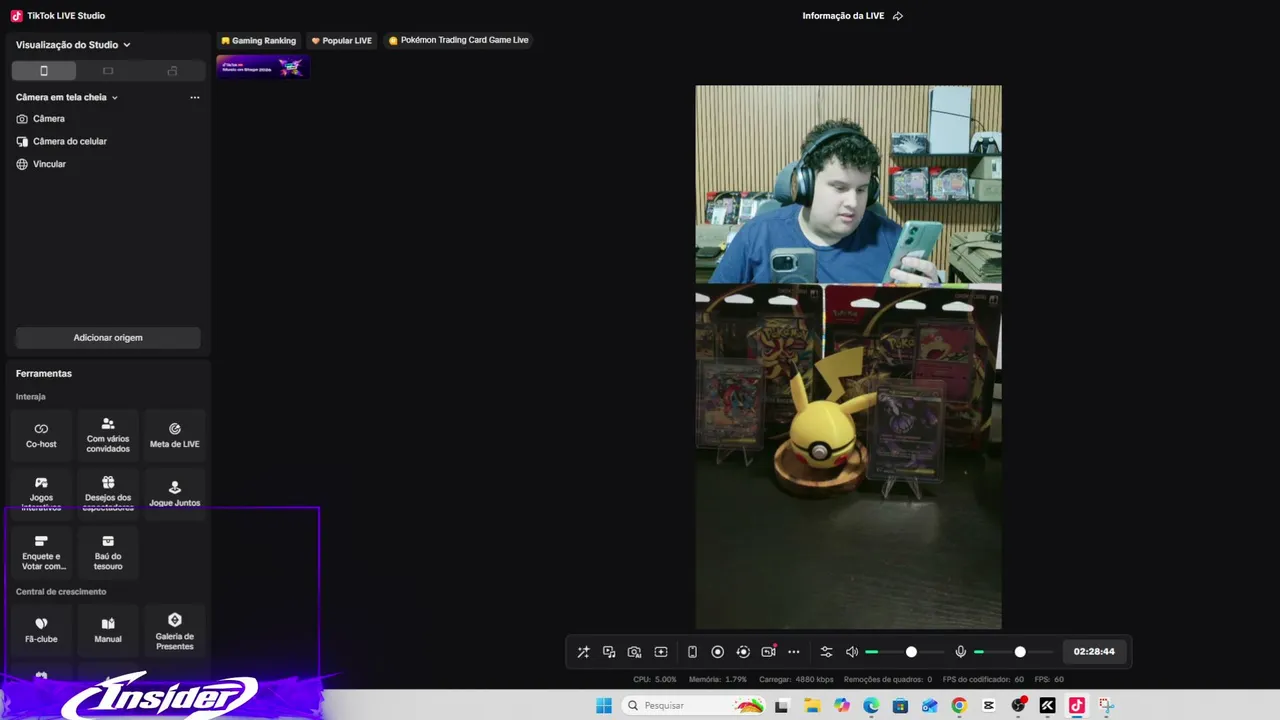1280x720 pixels.
Task: Mute the microphone icon
Action: click(961, 652)
